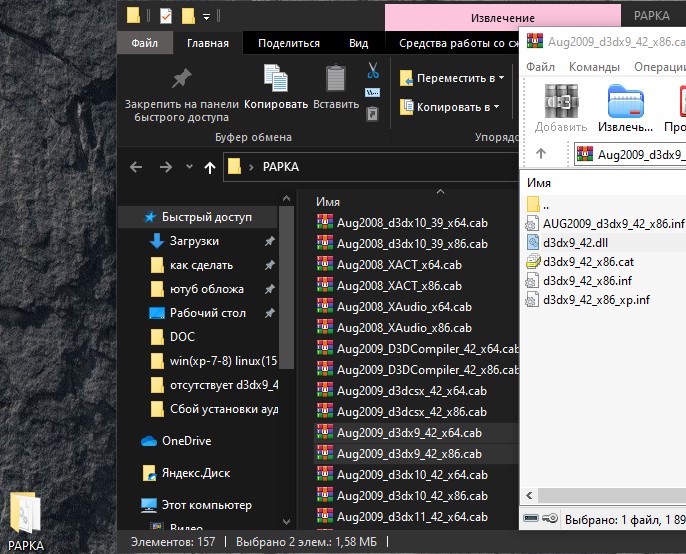Unpin ютуб обложа via its pin icon

[270, 289]
